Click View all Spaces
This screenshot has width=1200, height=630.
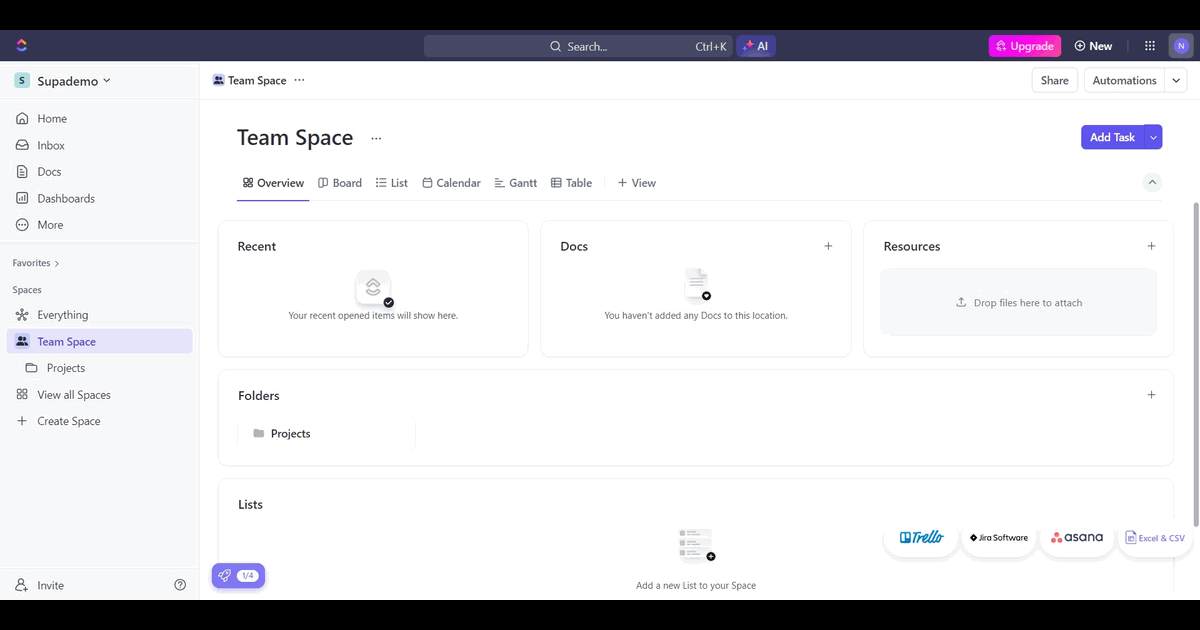pos(100,395)
